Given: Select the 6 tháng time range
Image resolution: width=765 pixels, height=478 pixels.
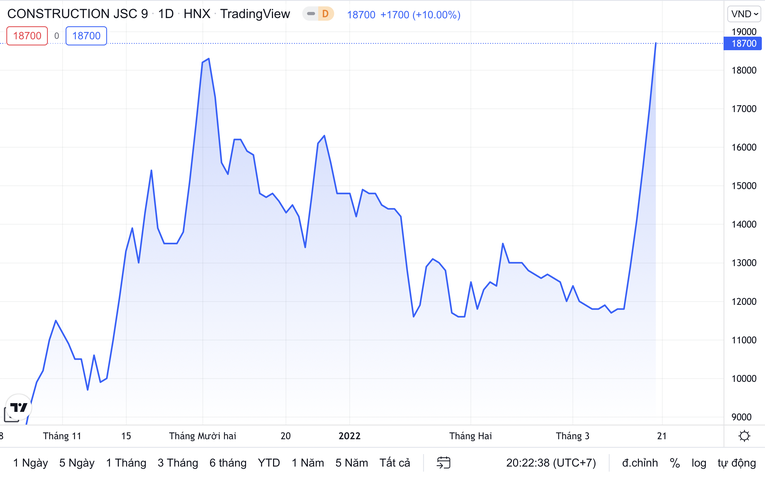Looking at the screenshot, I should [x=228, y=463].
